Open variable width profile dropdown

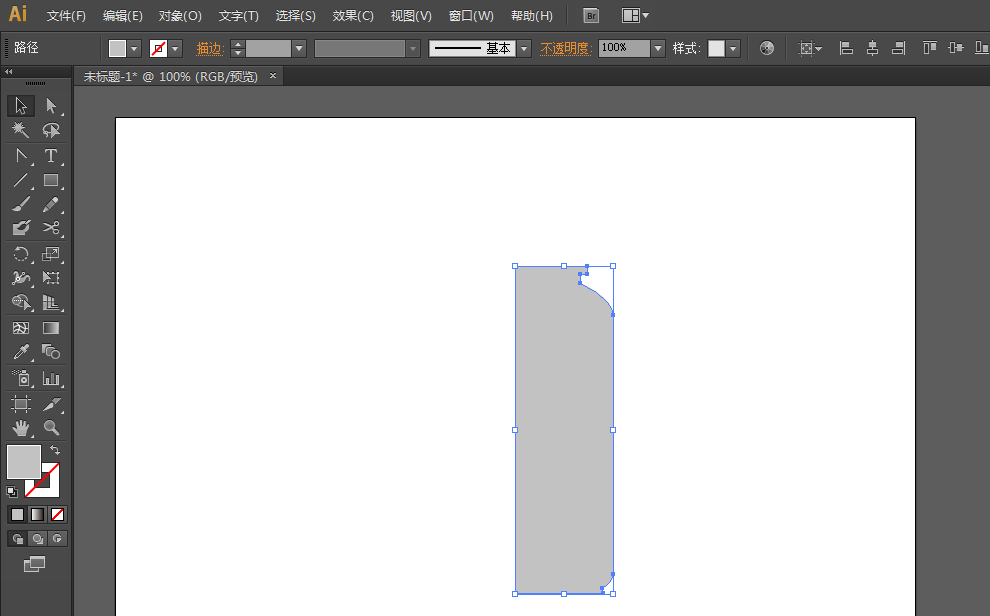[x=413, y=49]
